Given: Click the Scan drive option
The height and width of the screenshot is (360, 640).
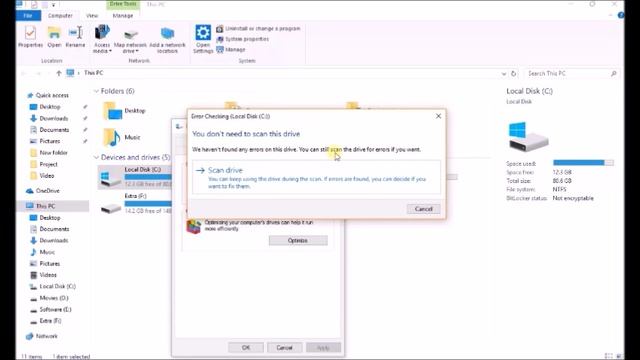Looking at the screenshot, I should pos(316,177).
